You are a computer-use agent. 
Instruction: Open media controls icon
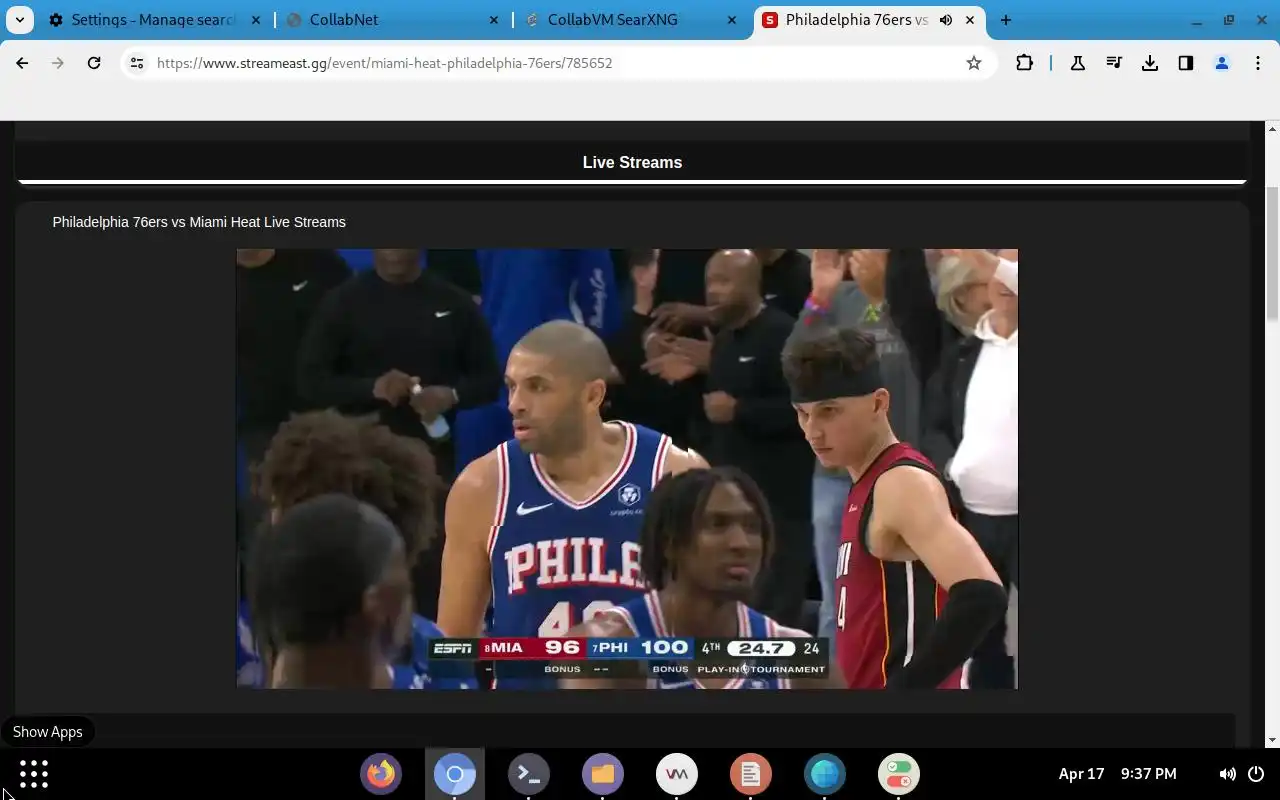(x=1114, y=63)
